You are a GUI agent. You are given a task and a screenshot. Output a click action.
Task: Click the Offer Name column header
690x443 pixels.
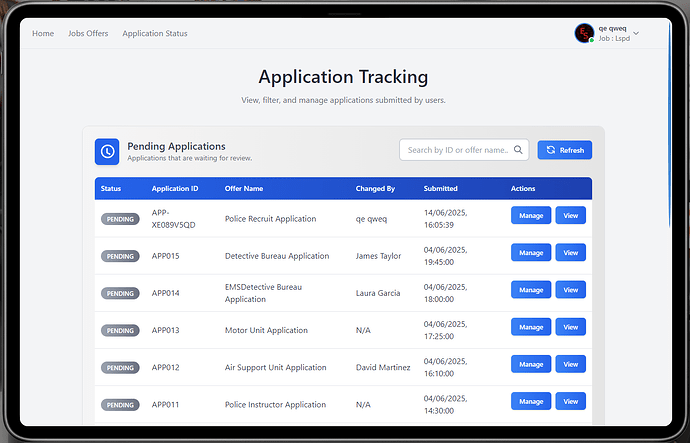[x=244, y=188]
